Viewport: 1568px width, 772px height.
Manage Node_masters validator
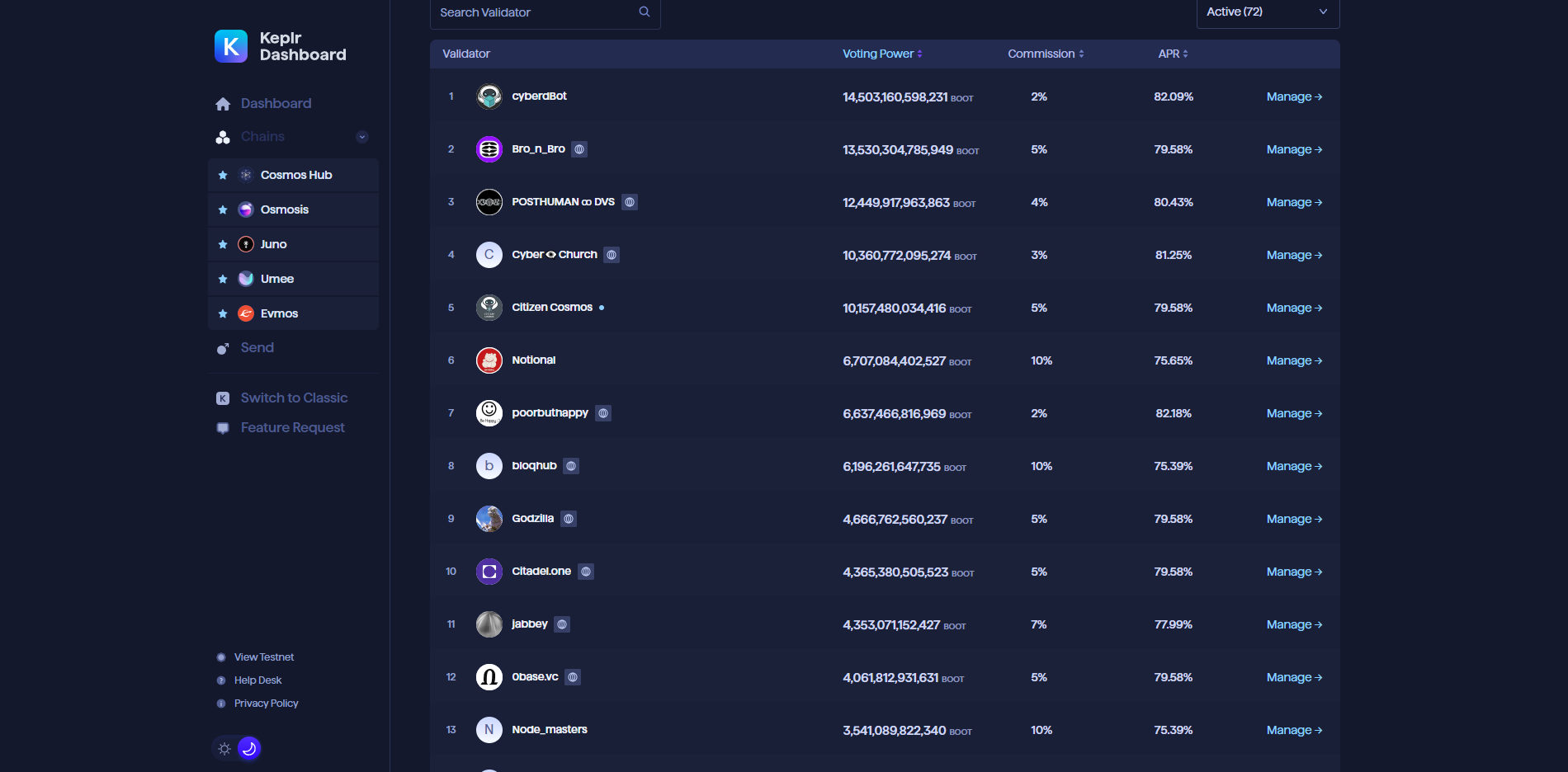1294,730
